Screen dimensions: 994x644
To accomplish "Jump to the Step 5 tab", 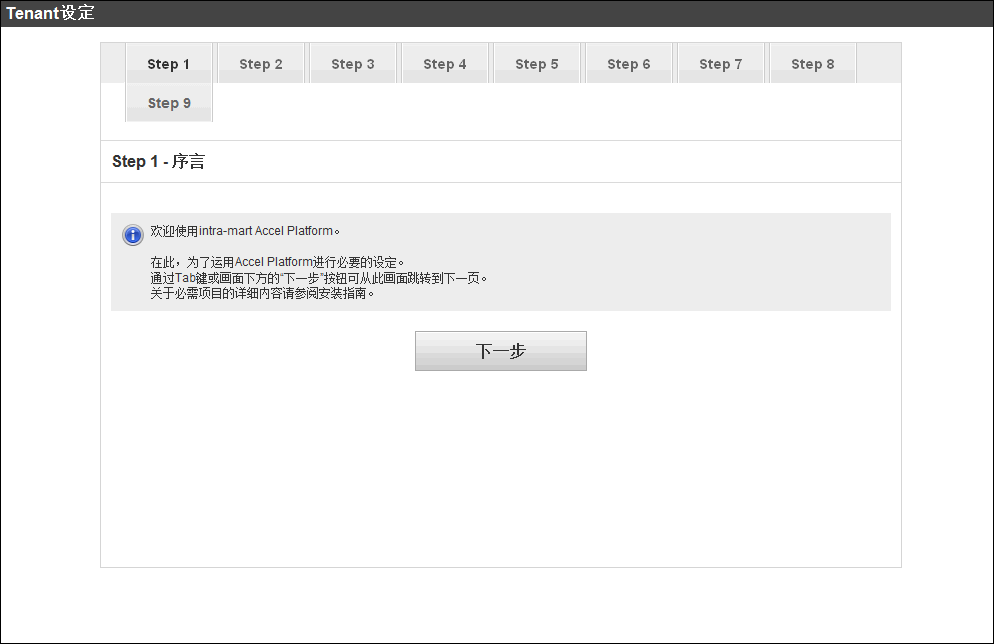I will 536,63.
